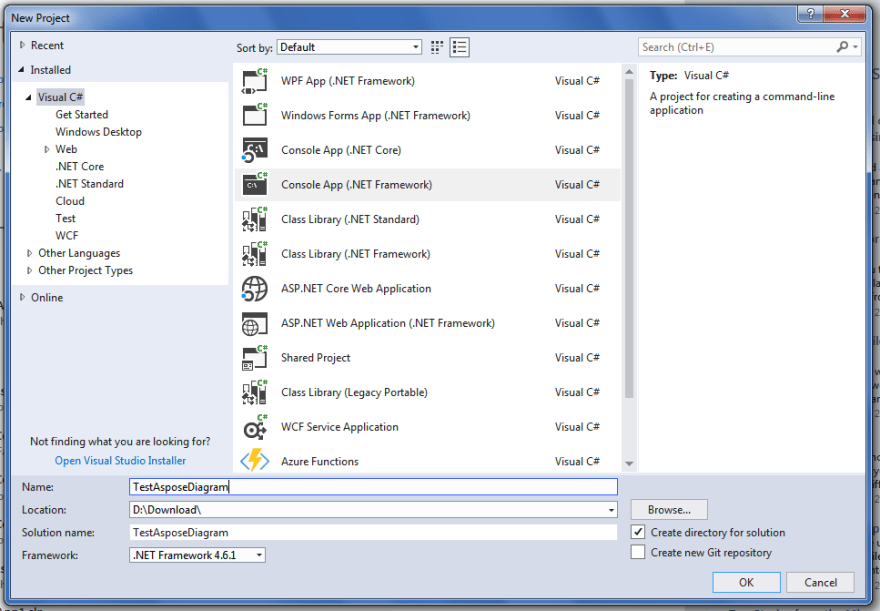Open the Location path dropdown

point(611,510)
